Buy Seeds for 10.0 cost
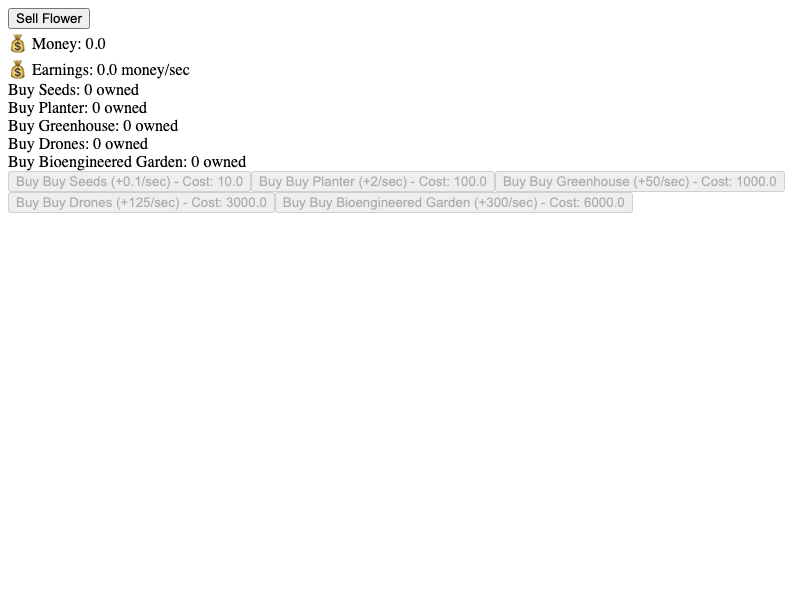 tap(129, 182)
